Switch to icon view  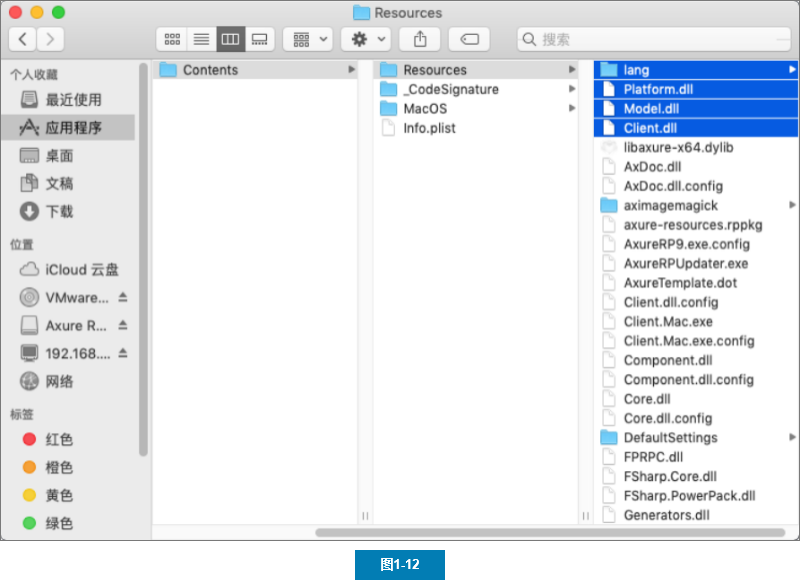(172, 39)
